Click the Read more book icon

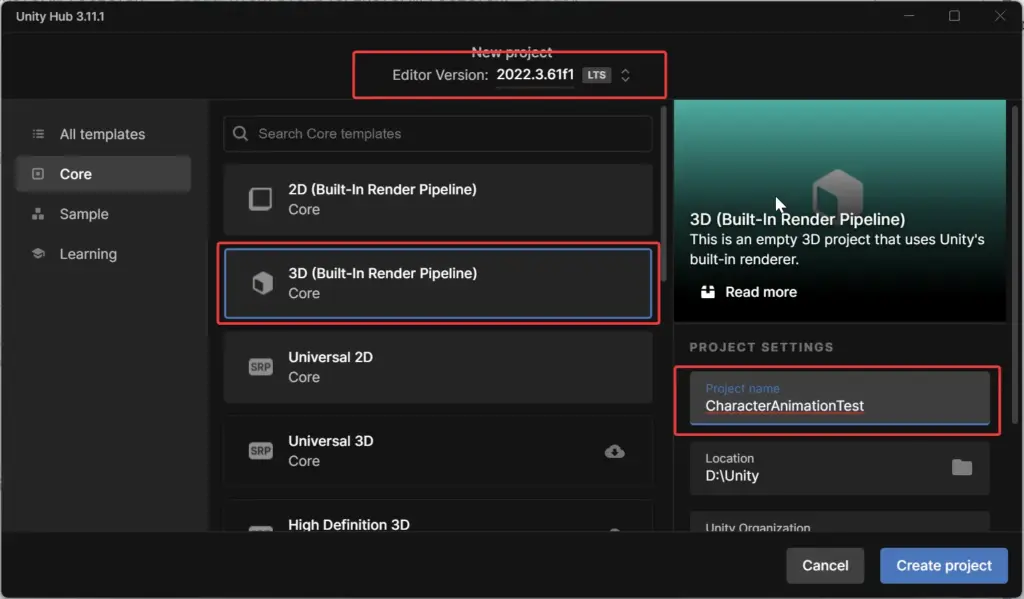tap(708, 292)
